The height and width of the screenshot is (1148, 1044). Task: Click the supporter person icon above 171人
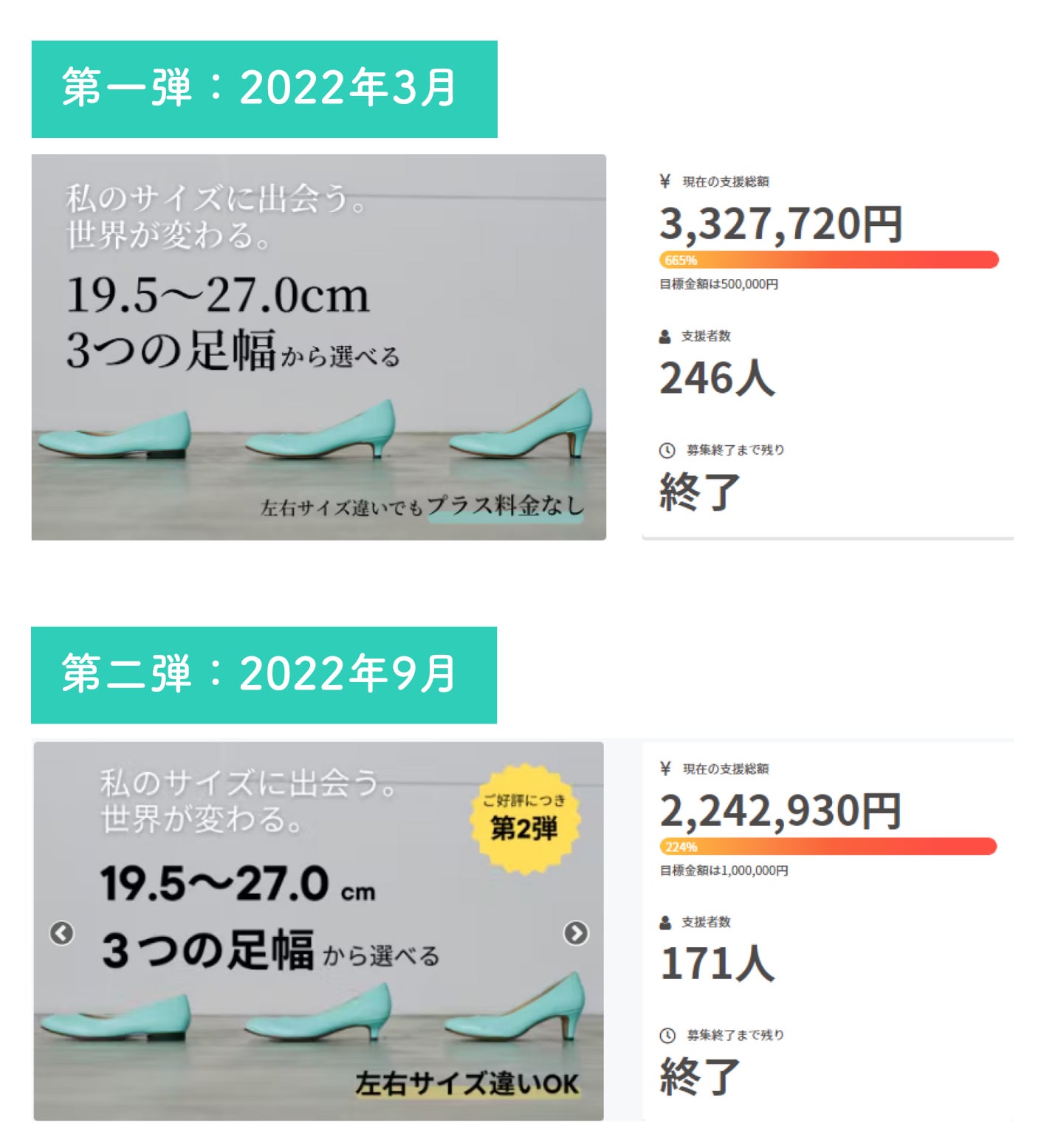[665, 922]
